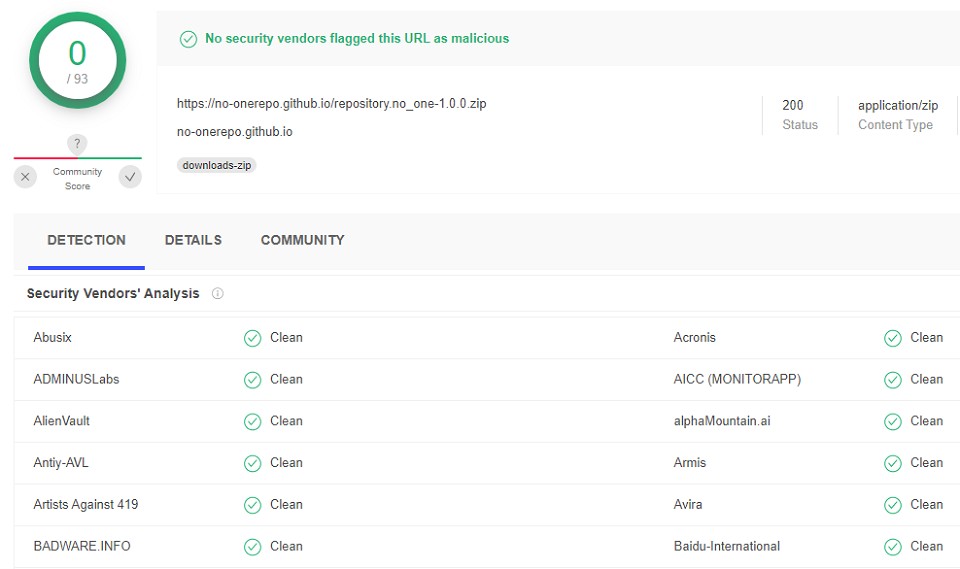Click the Clean result text for Abusix

coord(287,337)
